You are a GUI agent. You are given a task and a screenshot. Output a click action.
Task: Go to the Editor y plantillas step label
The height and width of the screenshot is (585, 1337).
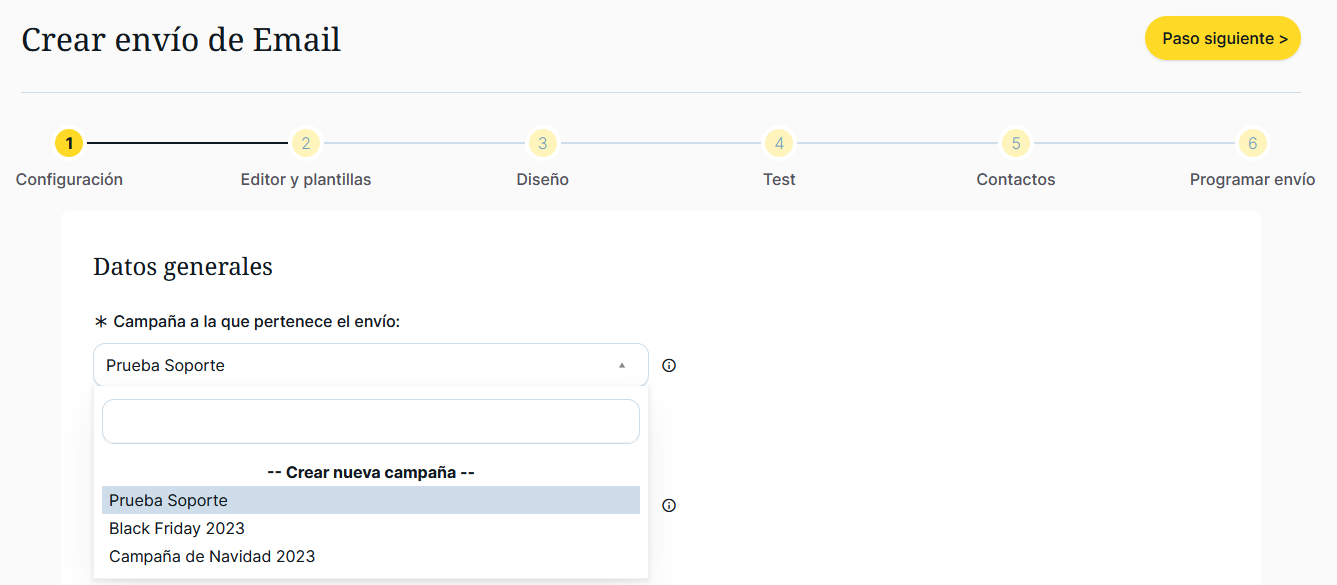click(306, 180)
